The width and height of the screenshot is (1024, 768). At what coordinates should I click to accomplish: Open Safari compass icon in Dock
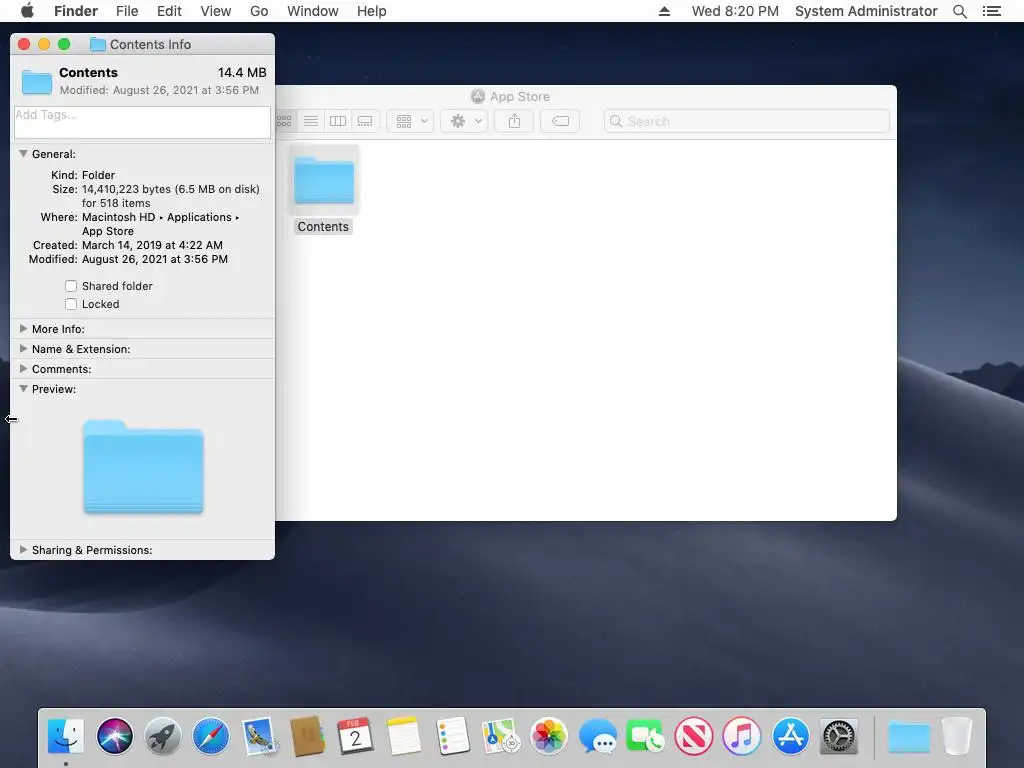tap(211, 736)
